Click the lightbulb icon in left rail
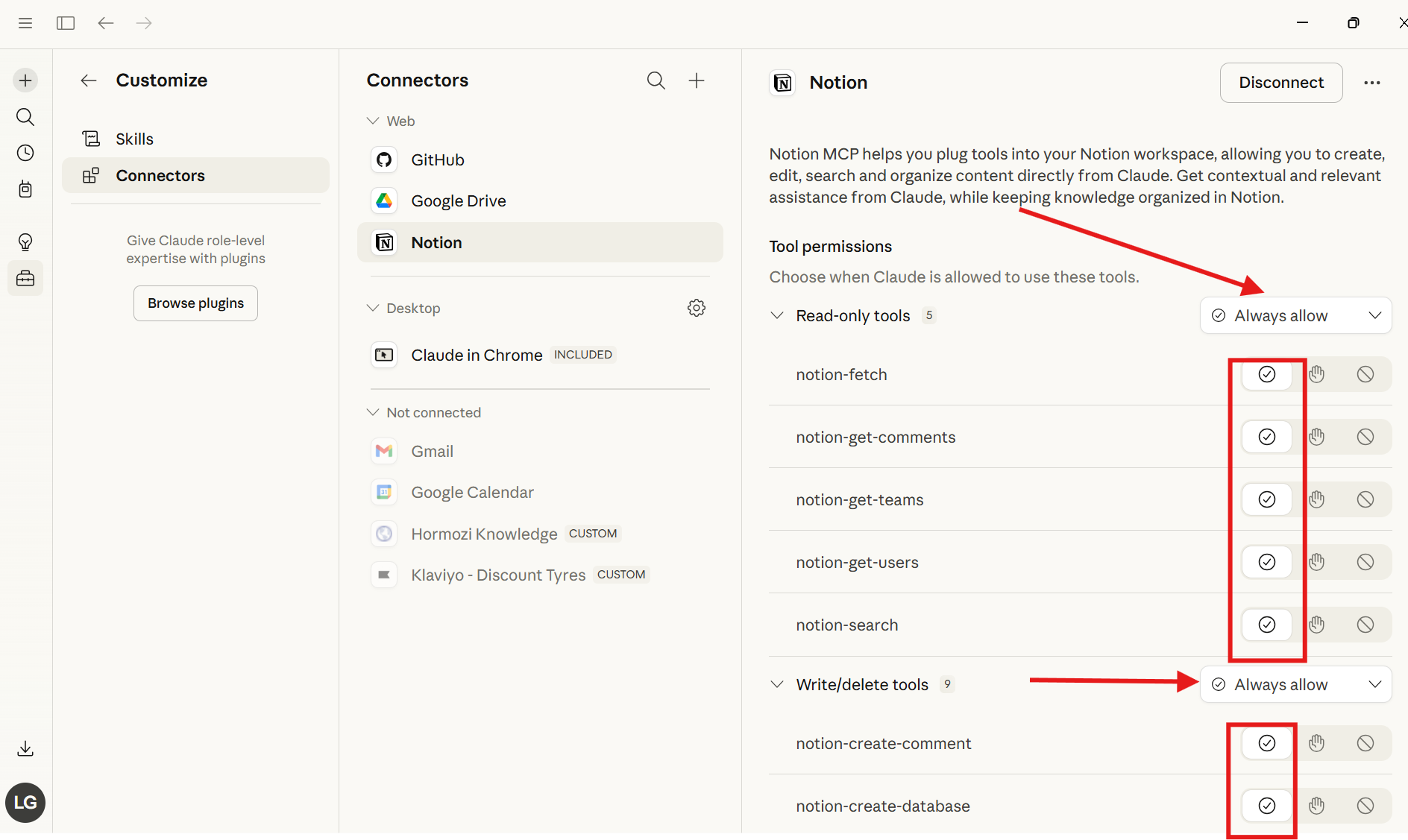Image resolution: width=1408 pixels, height=840 pixels. pyautogui.click(x=25, y=242)
